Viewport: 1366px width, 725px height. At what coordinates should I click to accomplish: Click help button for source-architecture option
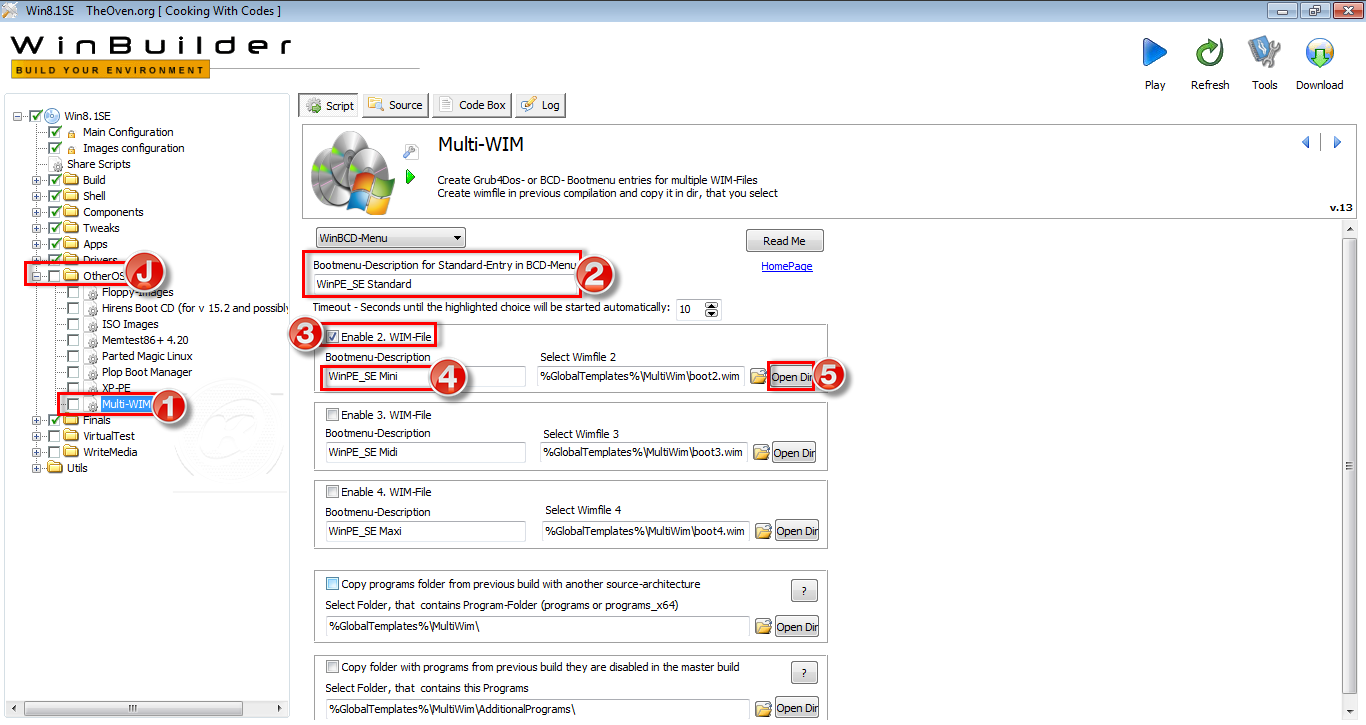click(x=804, y=590)
